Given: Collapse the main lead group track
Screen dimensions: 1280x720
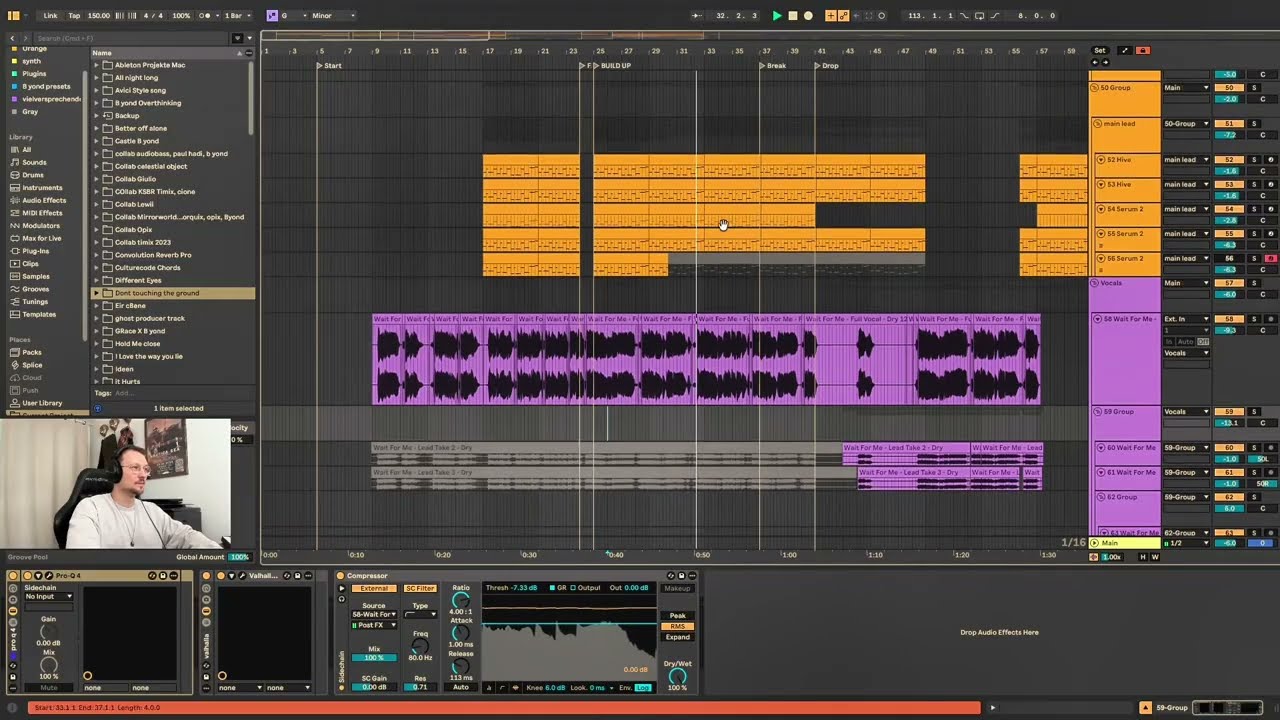Looking at the screenshot, I should click(1098, 124).
